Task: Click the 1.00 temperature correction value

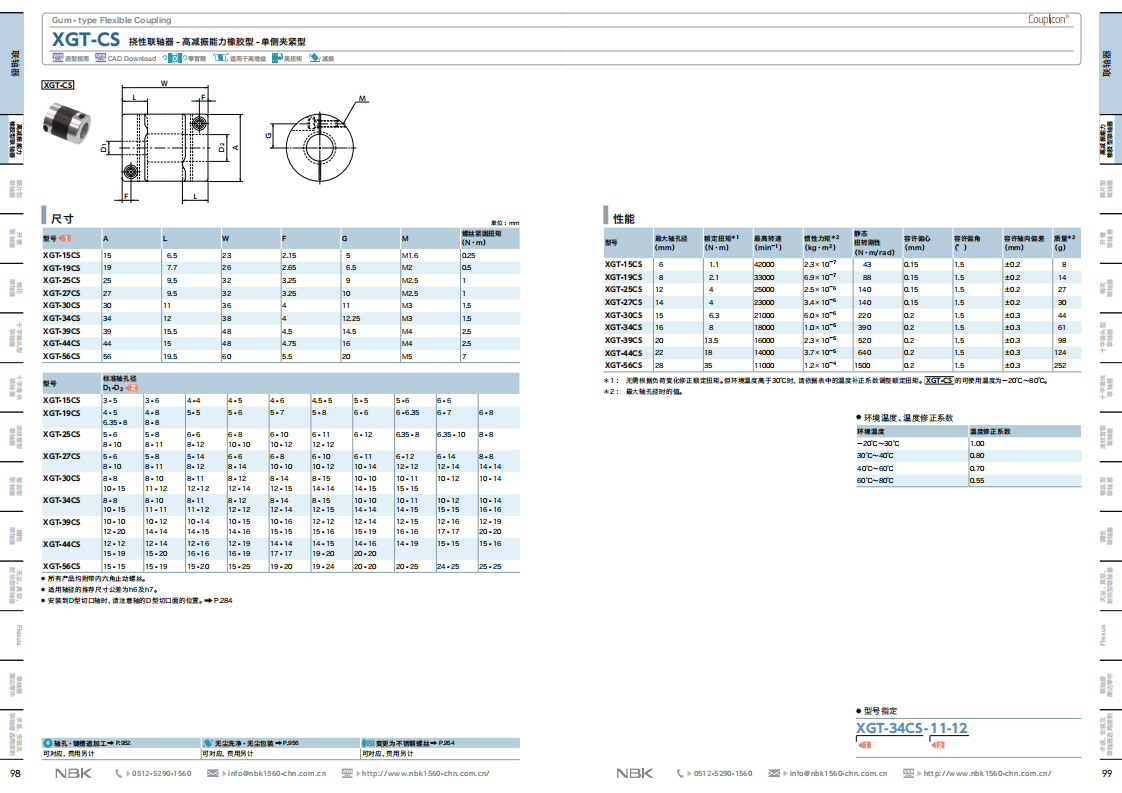Action: tap(977, 444)
